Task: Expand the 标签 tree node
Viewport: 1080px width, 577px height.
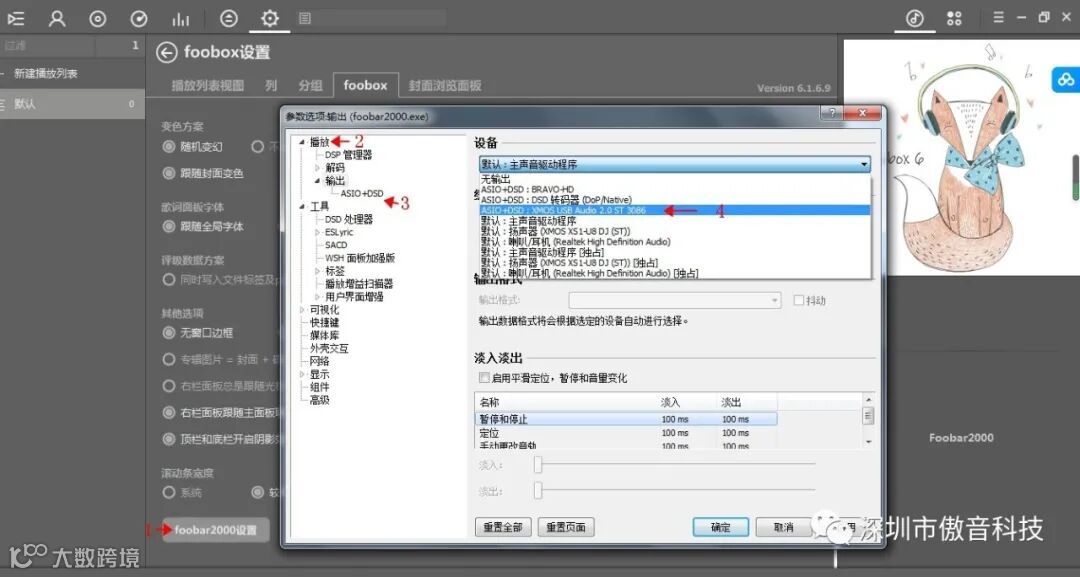Action: coord(318,271)
